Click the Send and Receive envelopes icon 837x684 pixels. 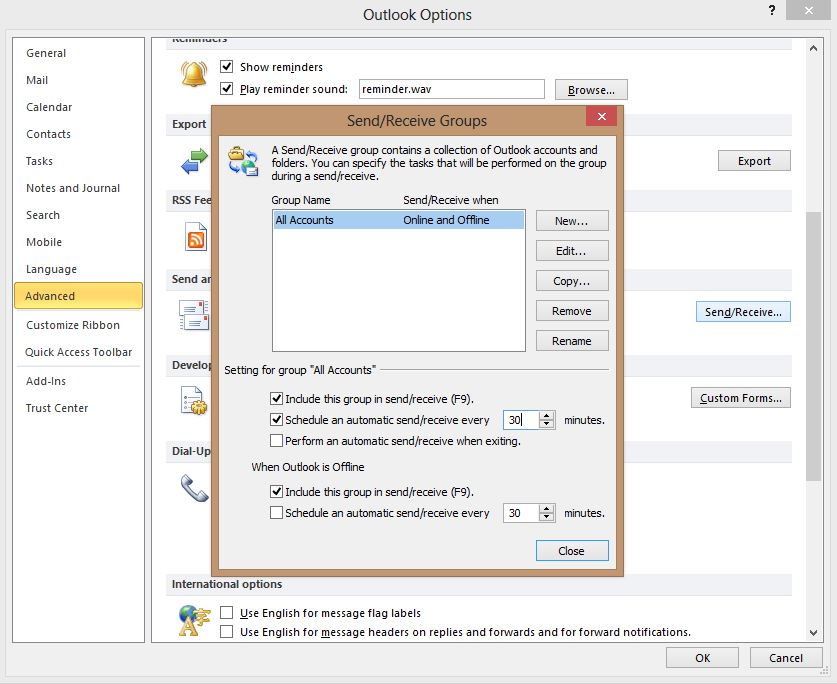pos(194,316)
